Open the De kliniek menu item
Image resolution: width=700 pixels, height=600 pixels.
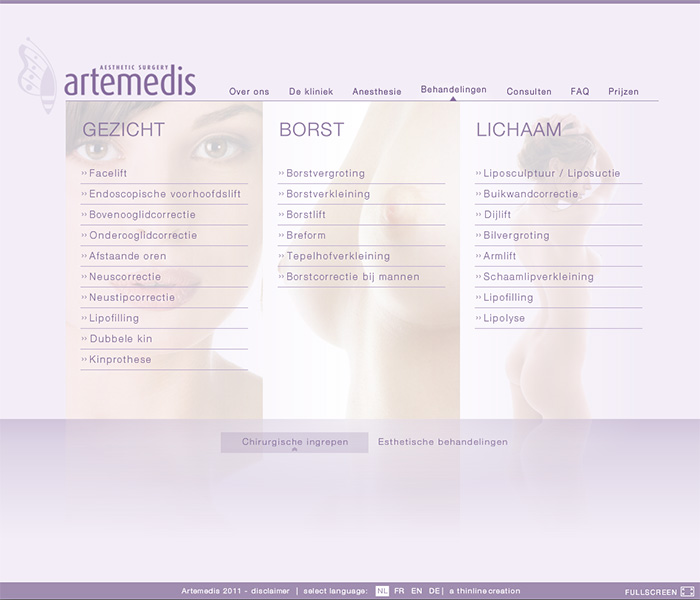[311, 92]
